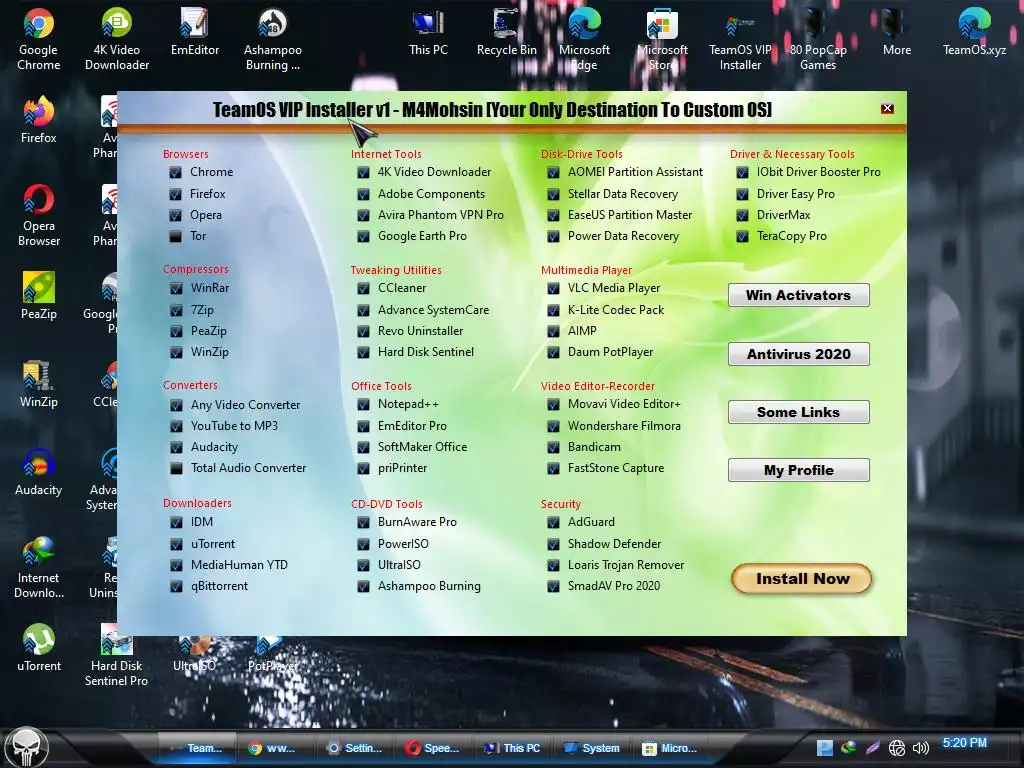Toggle the CCleaner checkbox
Screen dimensions: 1024x768
click(x=363, y=288)
